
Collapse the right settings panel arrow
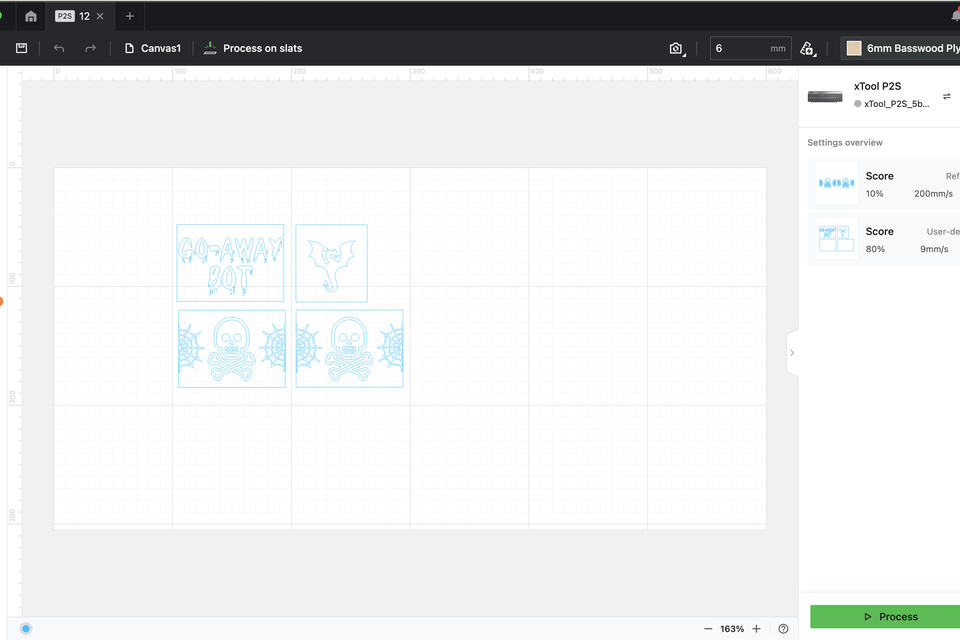coord(792,353)
